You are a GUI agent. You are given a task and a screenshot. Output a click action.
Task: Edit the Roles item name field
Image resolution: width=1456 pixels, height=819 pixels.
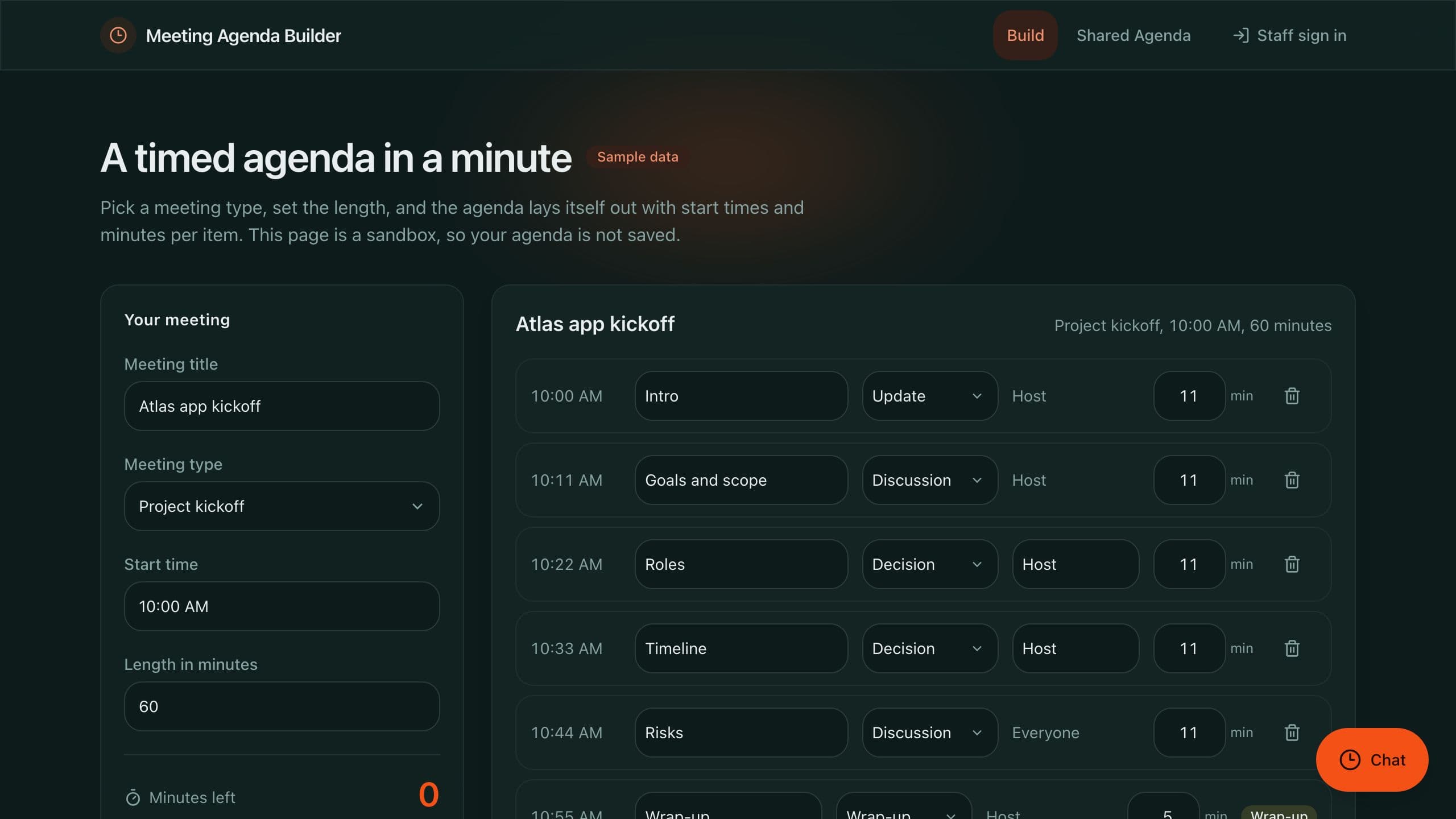(741, 564)
